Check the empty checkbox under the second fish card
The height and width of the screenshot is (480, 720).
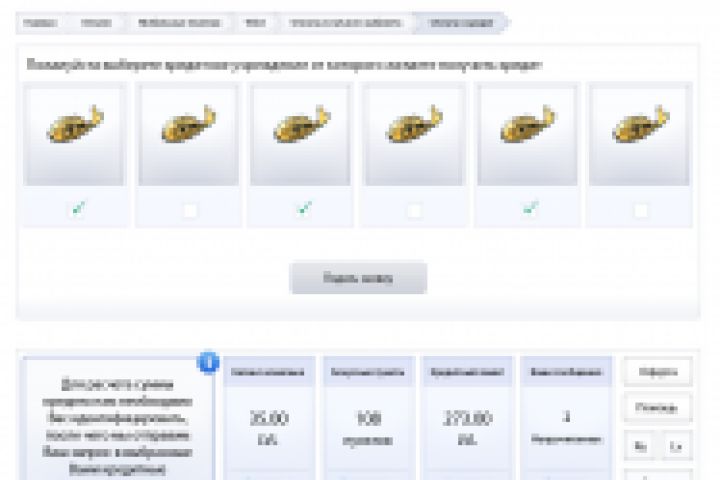point(190,211)
